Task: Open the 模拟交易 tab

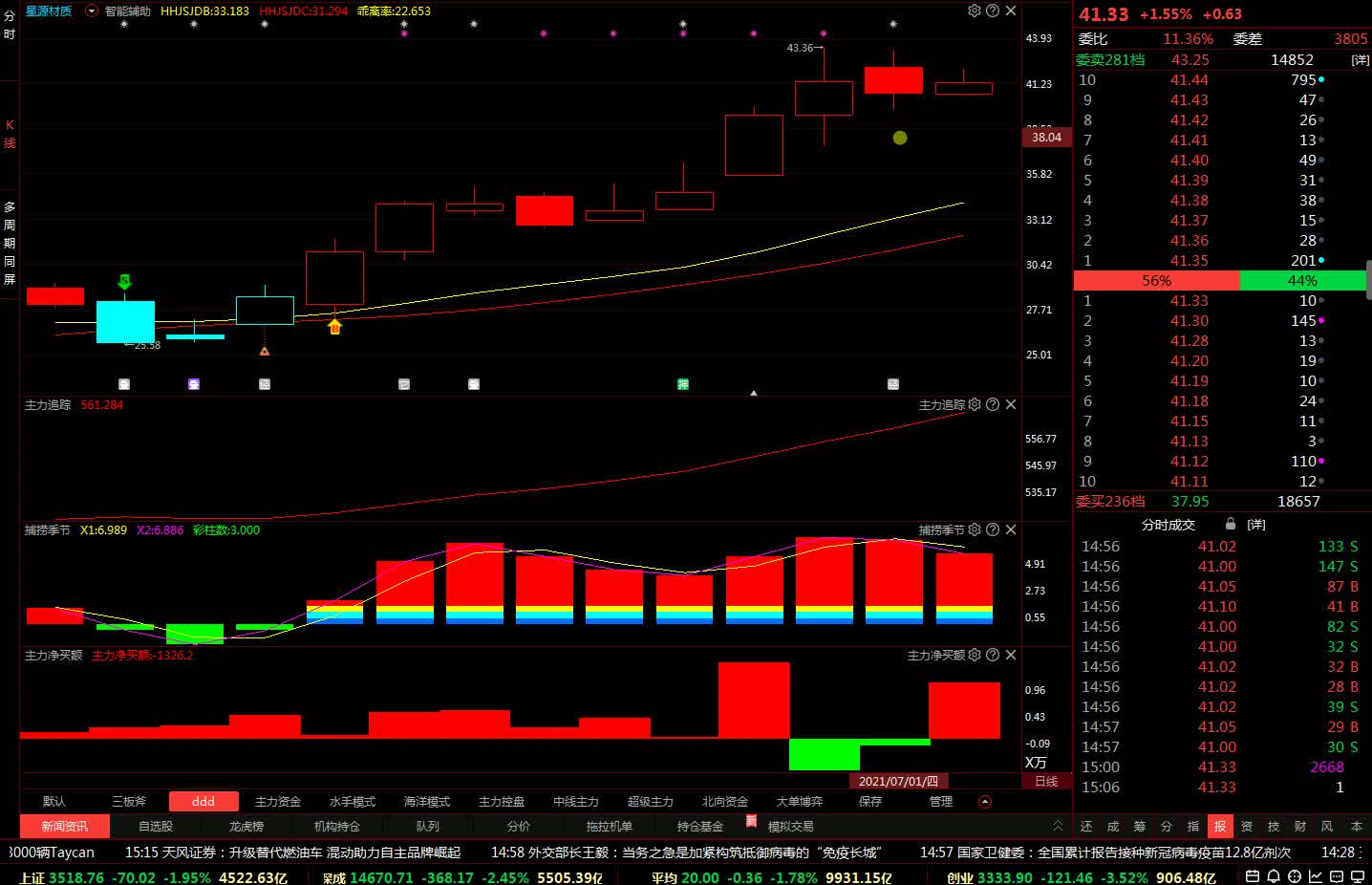Action: [x=791, y=826]
